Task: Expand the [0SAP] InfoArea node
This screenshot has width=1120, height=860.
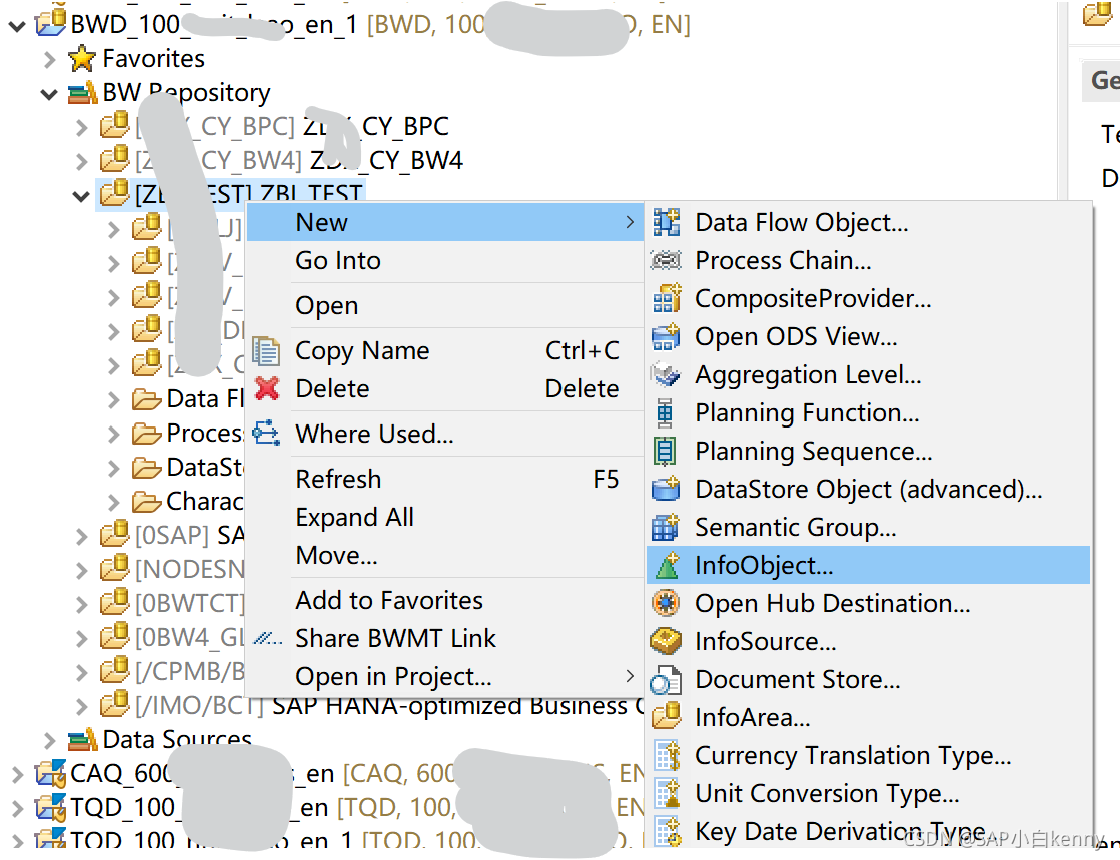Action: 81,536
